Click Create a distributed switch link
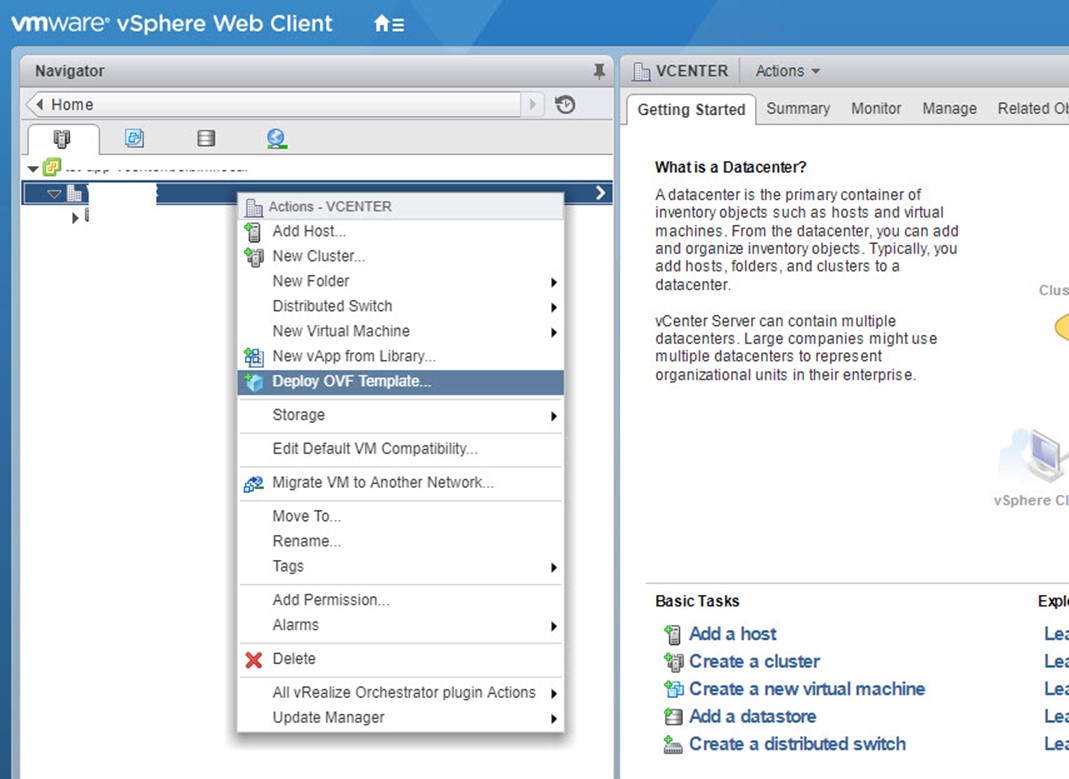 (798, 744)
